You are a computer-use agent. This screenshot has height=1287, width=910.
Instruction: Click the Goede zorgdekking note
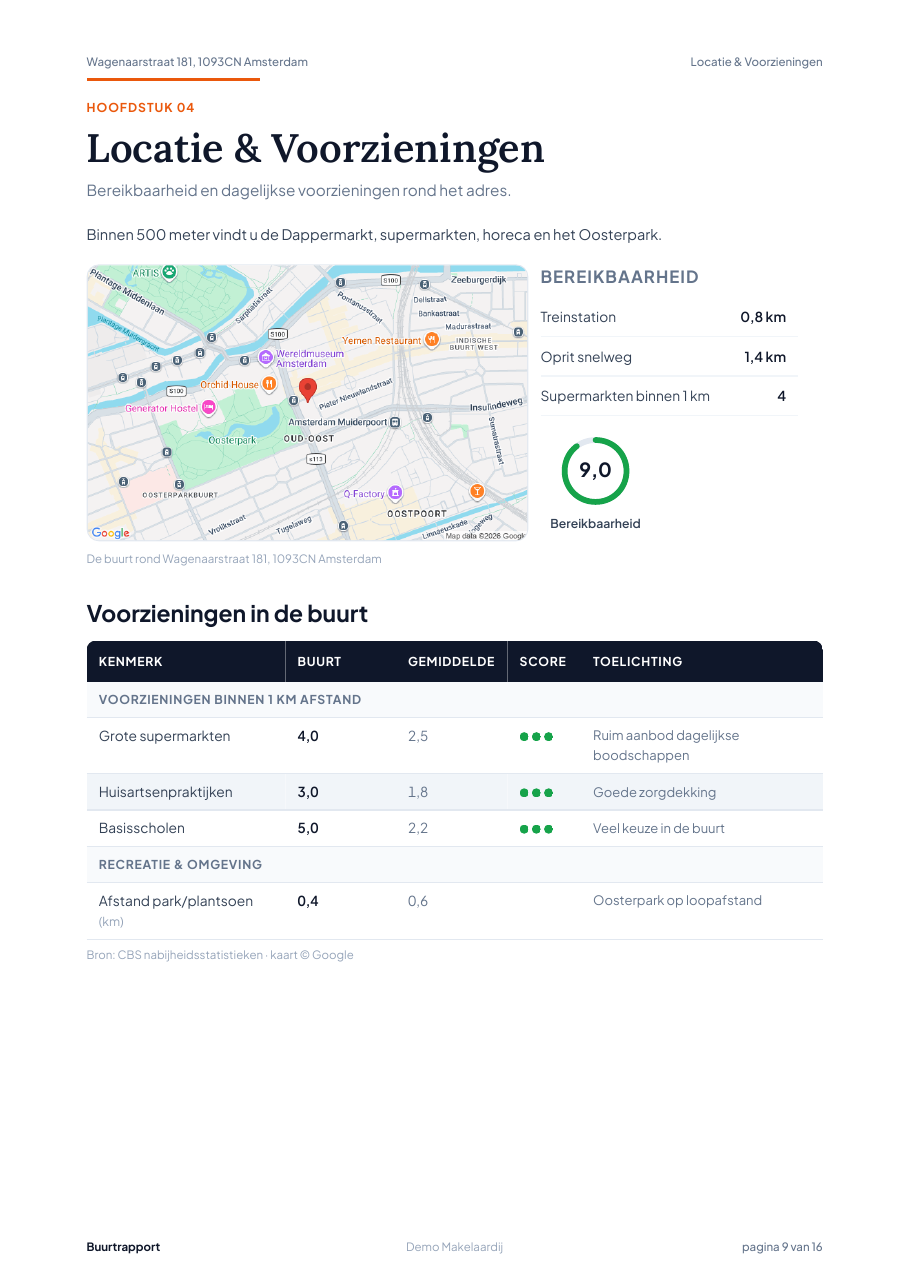[x=654, y=792]
